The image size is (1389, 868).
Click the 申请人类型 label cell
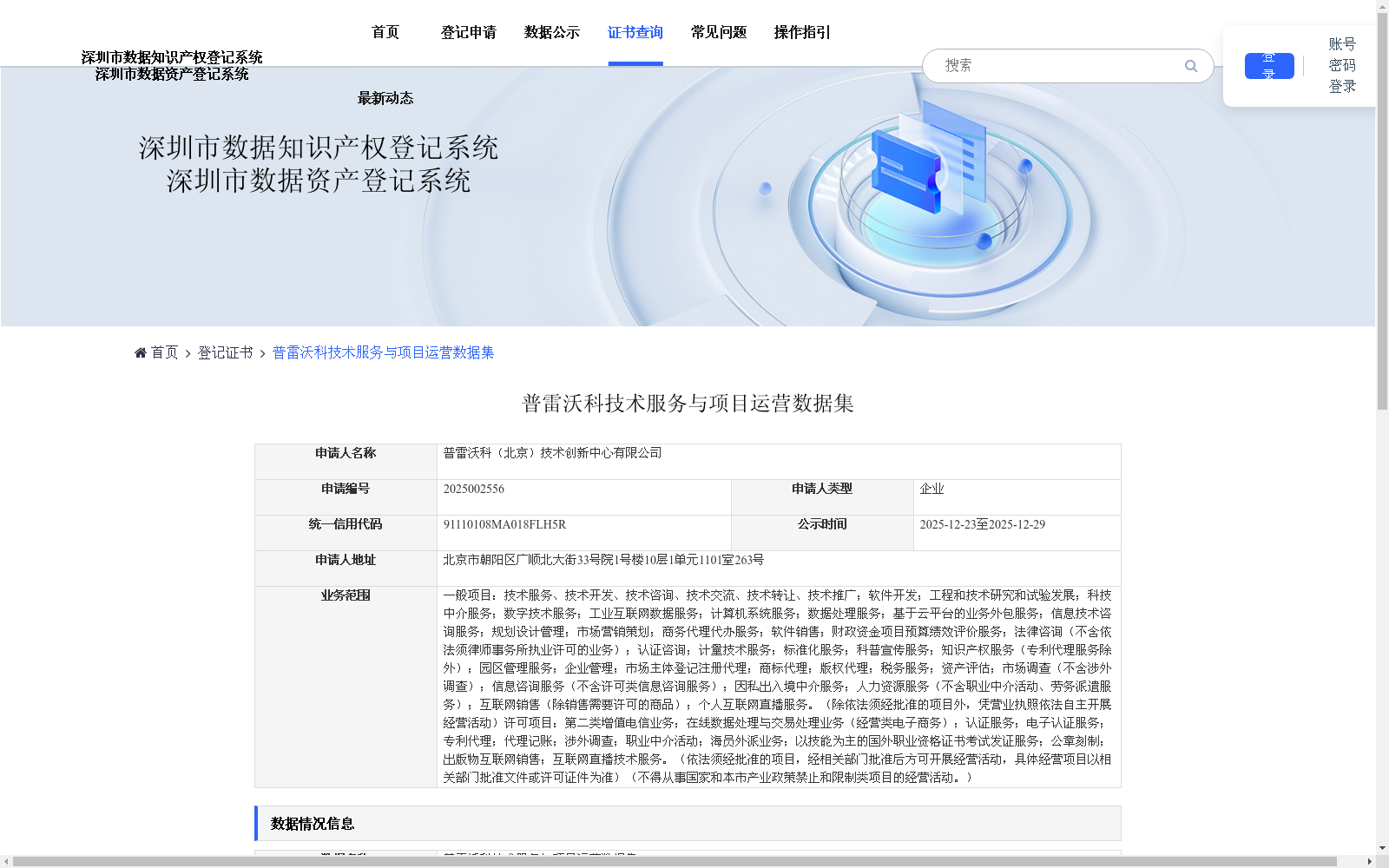[x=822, y=497]
